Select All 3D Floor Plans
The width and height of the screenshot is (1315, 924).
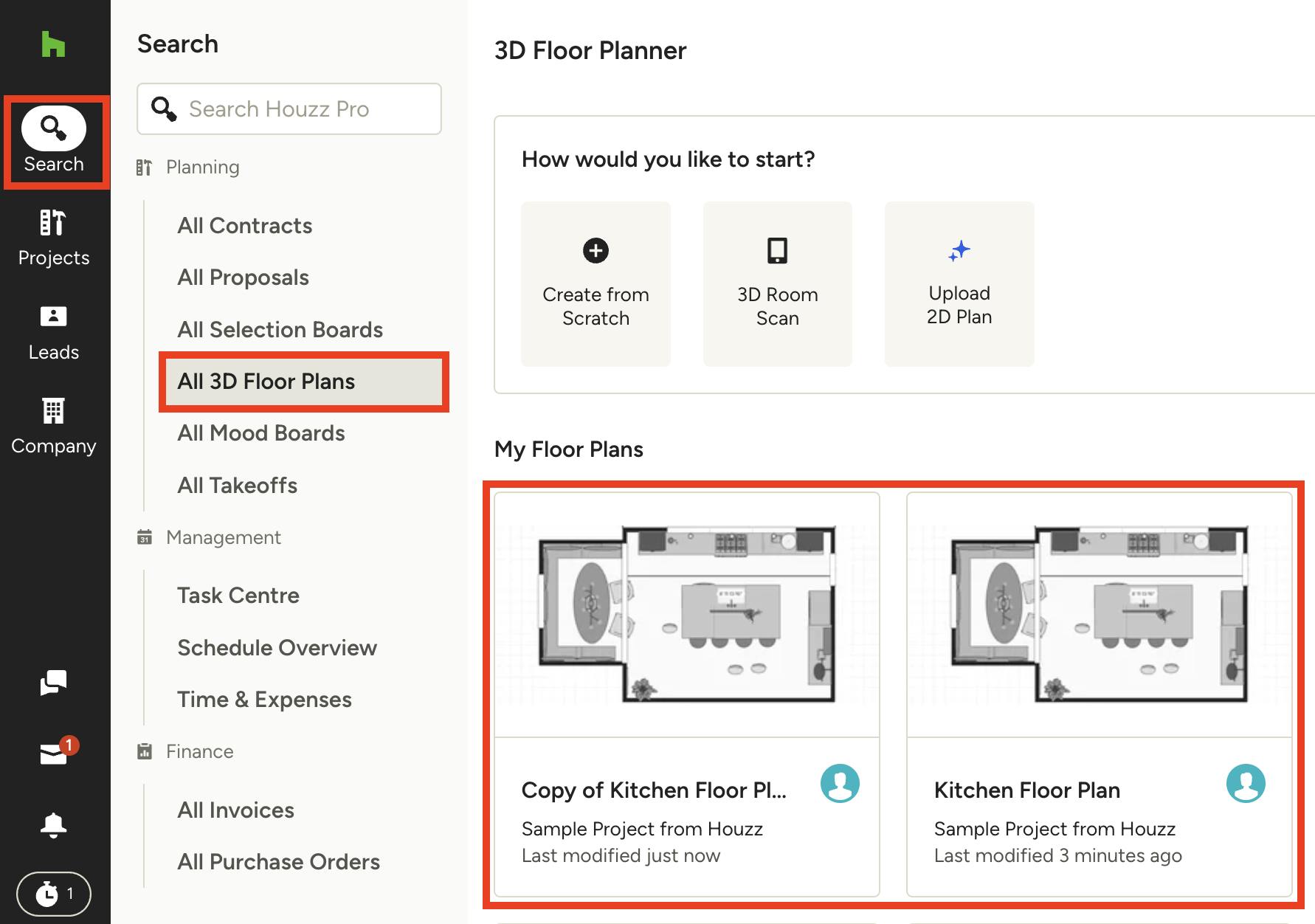304,382
